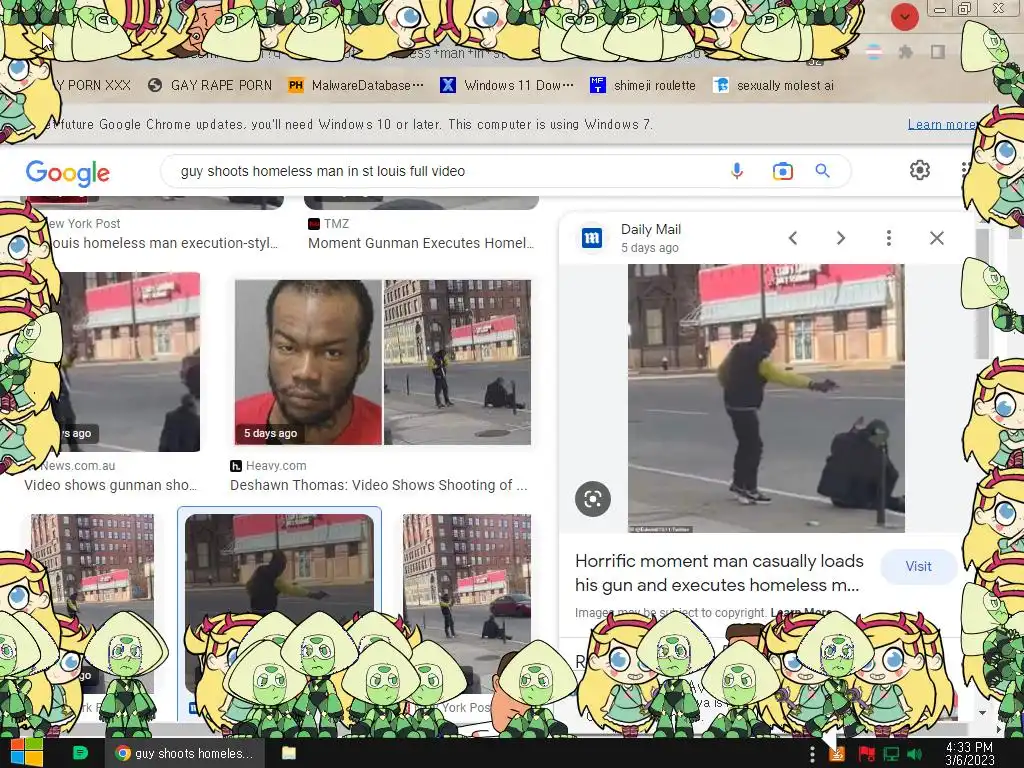The height and width of the screenshot is (768, 1024).
Task: Follow the Learn more link in Chrome notice
Action: 940,124
